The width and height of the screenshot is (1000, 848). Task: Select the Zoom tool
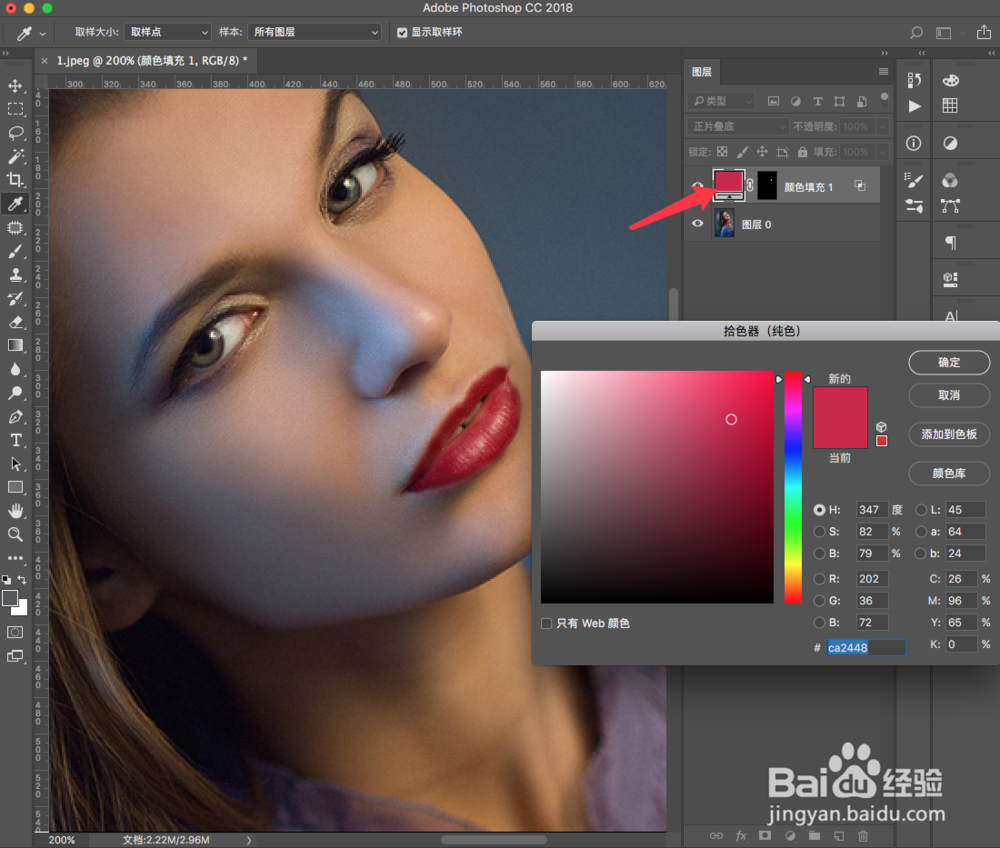15,535
